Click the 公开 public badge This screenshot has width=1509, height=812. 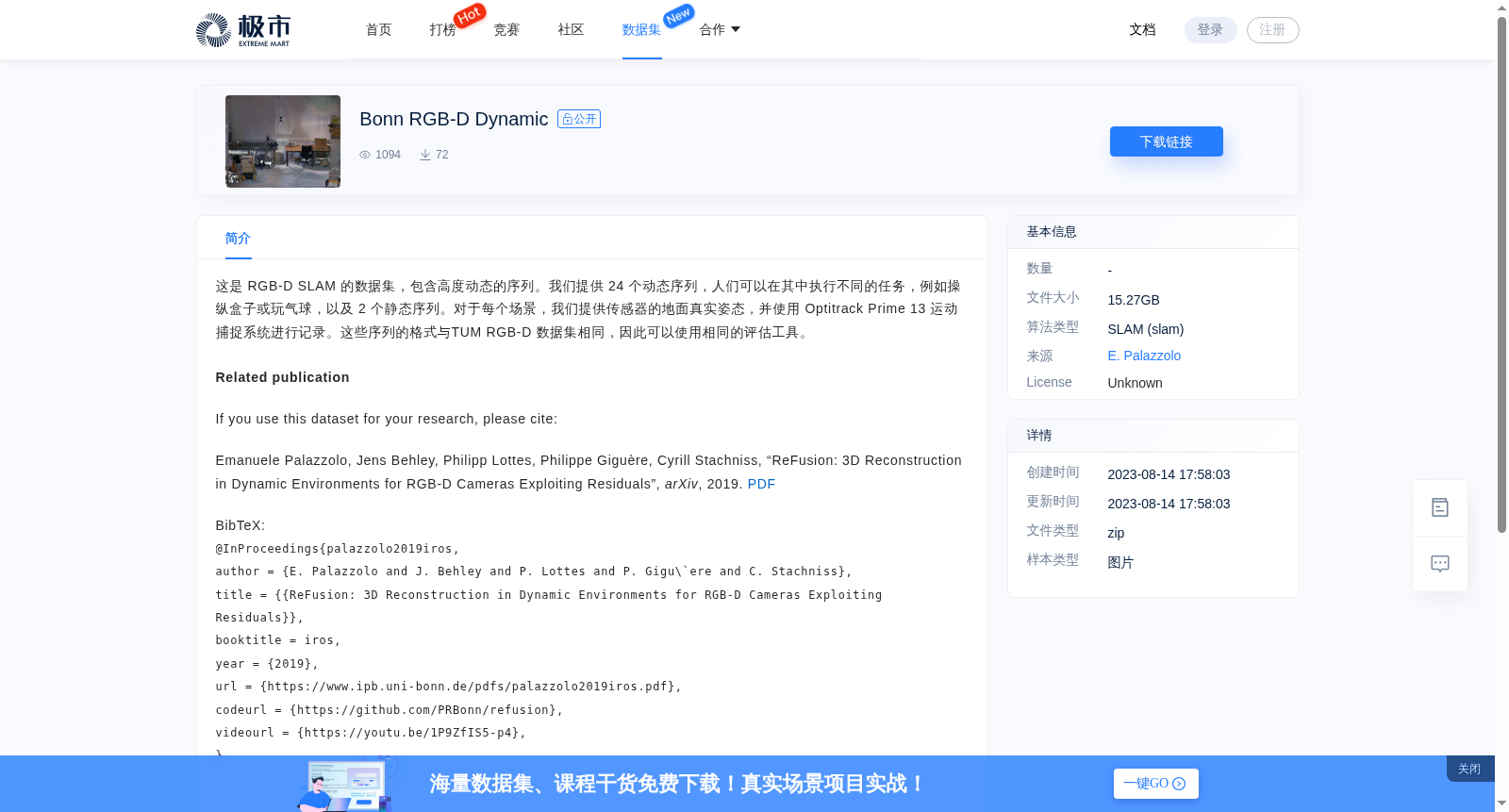(579, 119)
